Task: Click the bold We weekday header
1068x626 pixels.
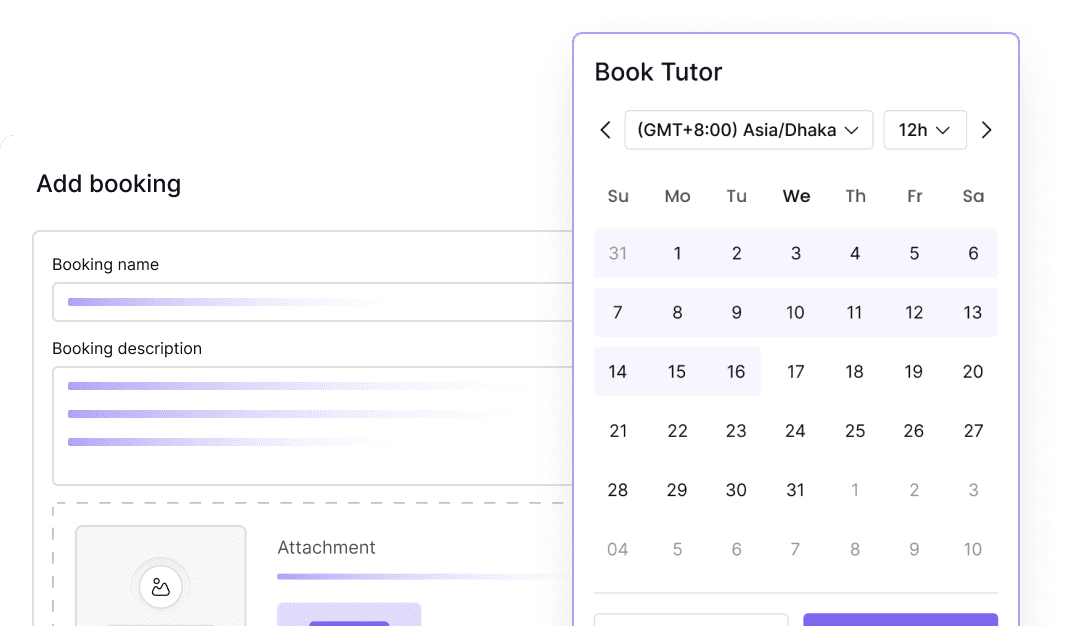Action: (795, 196)
